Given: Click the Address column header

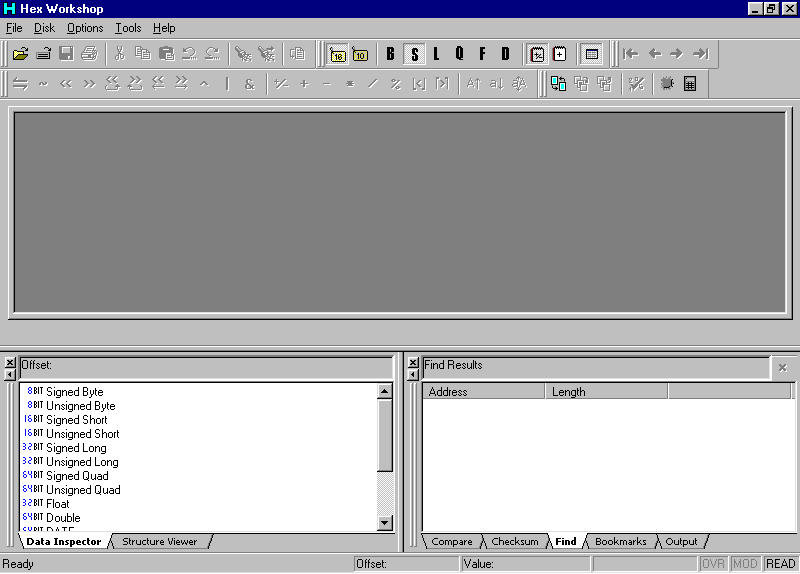Looking at the screenshot, I should [484, 392].
